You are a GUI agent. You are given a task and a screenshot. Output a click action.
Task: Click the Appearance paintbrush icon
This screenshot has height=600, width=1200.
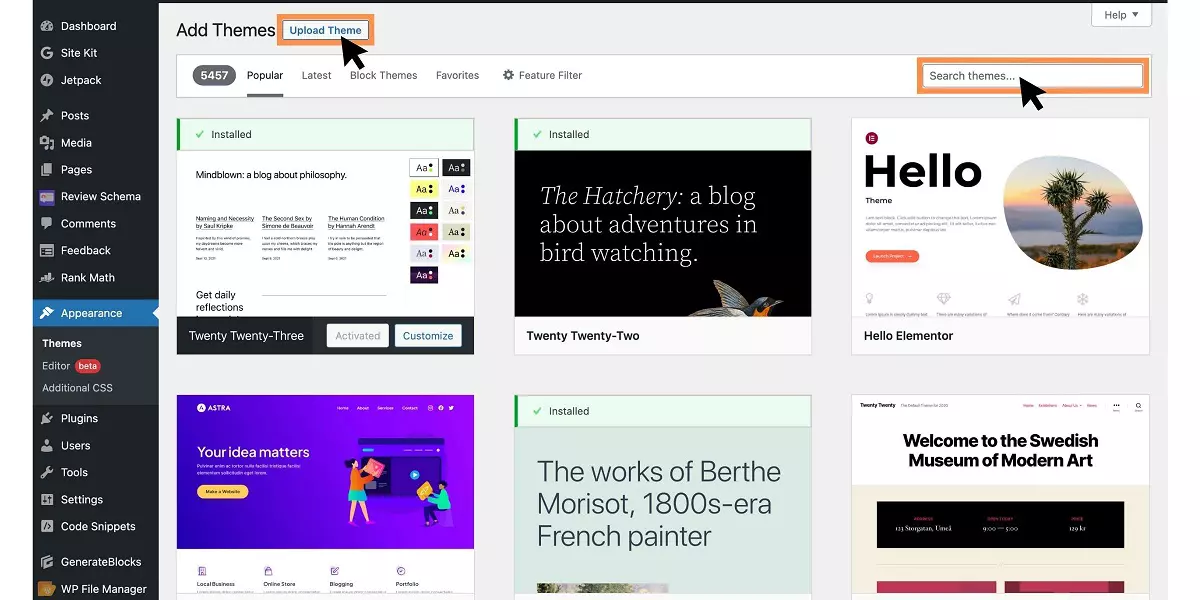coord(47,313)
